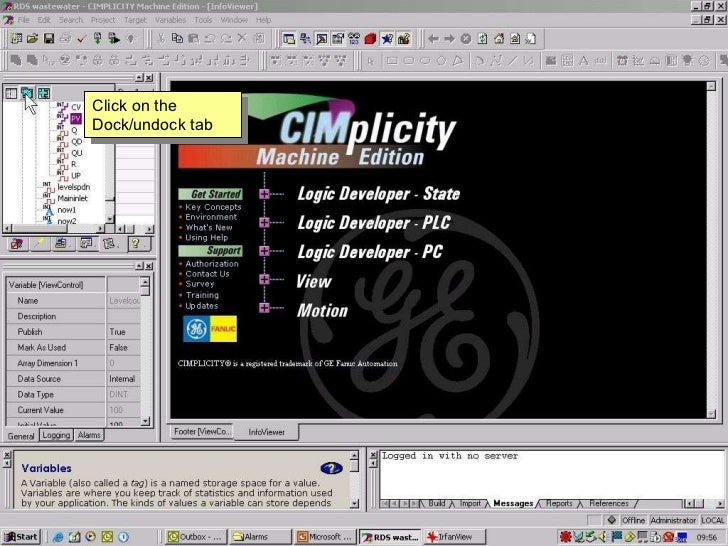Select the InfoViewer editor tab

tap(266, 432)
